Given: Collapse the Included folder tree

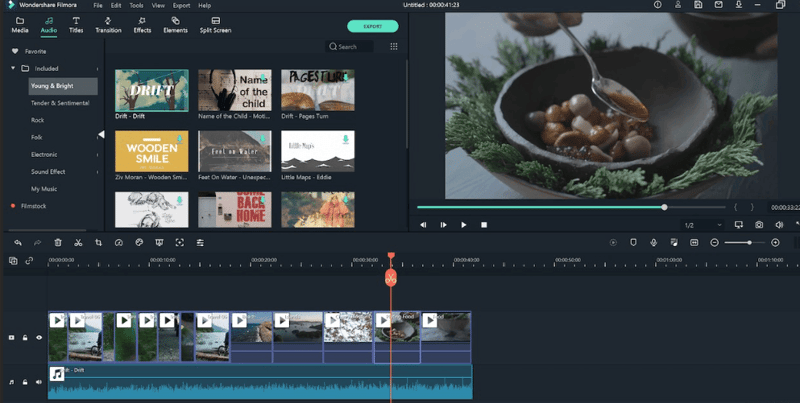Looking at the screenshot, I should [x=13, y=68].
